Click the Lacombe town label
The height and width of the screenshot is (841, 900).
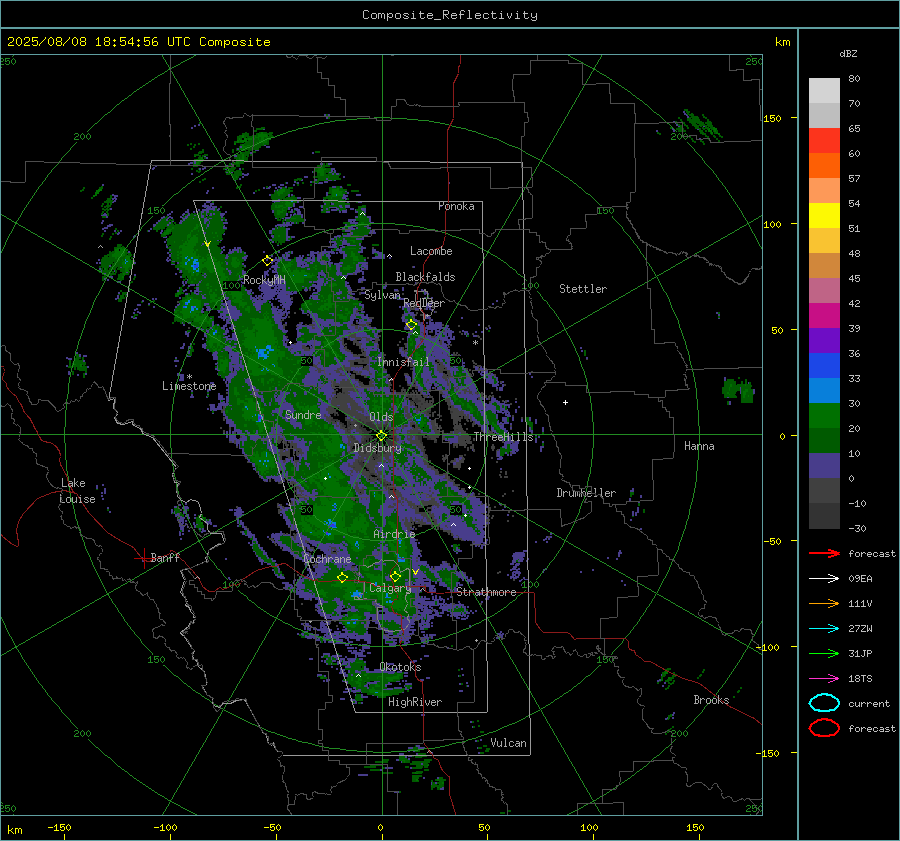[431, 251]
